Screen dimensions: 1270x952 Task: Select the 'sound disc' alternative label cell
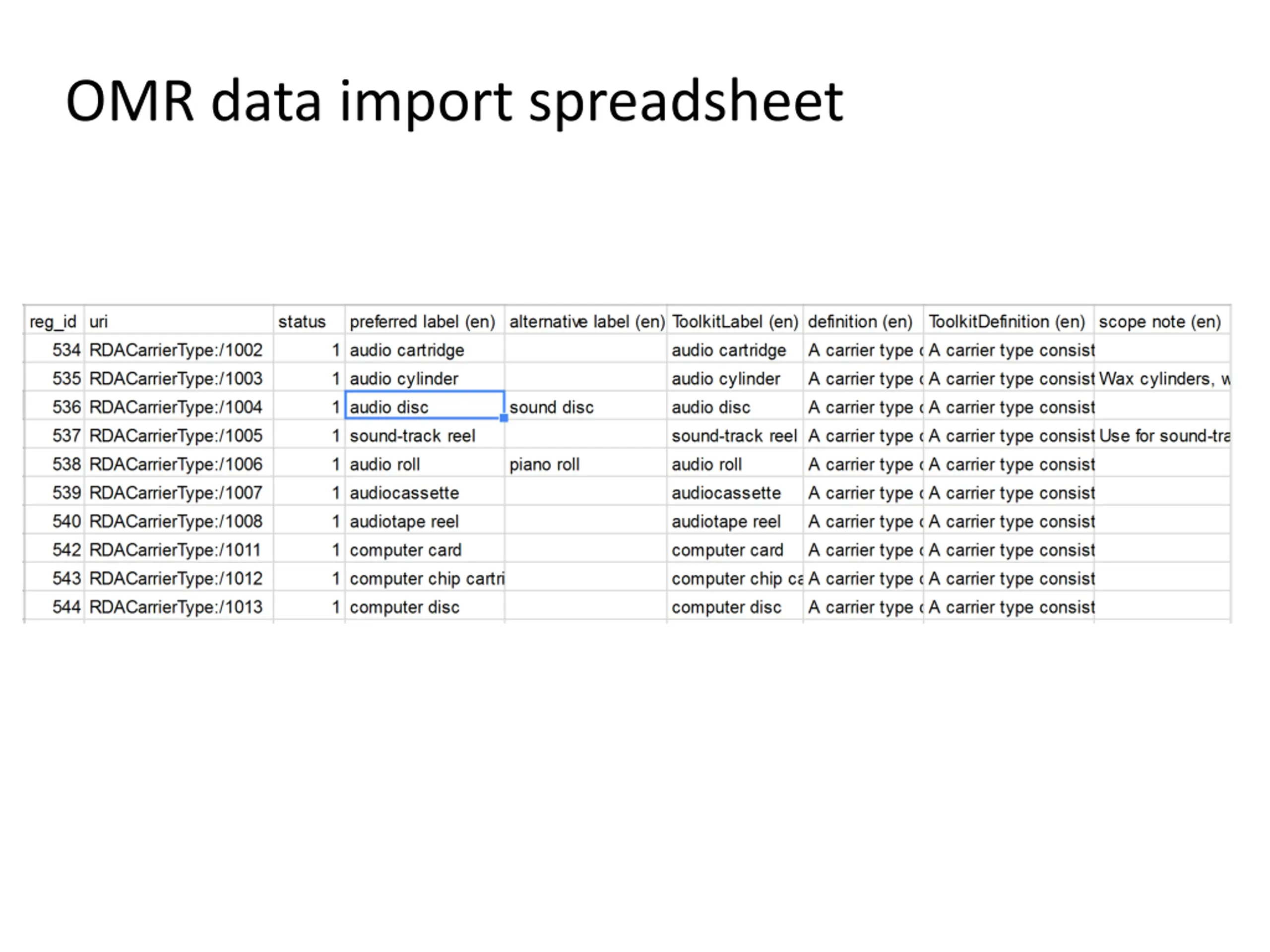point(585,406)
